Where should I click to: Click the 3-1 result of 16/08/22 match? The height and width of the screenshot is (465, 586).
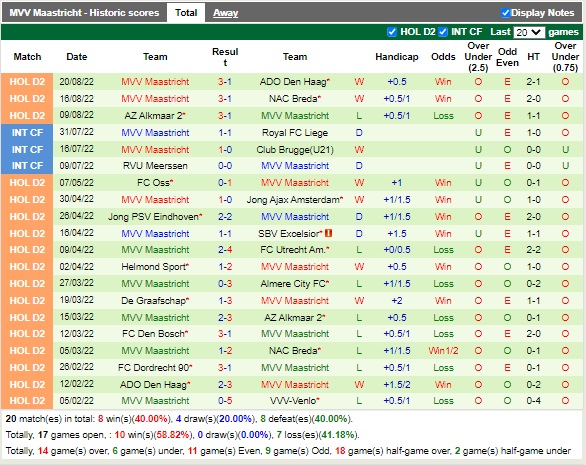225,99
